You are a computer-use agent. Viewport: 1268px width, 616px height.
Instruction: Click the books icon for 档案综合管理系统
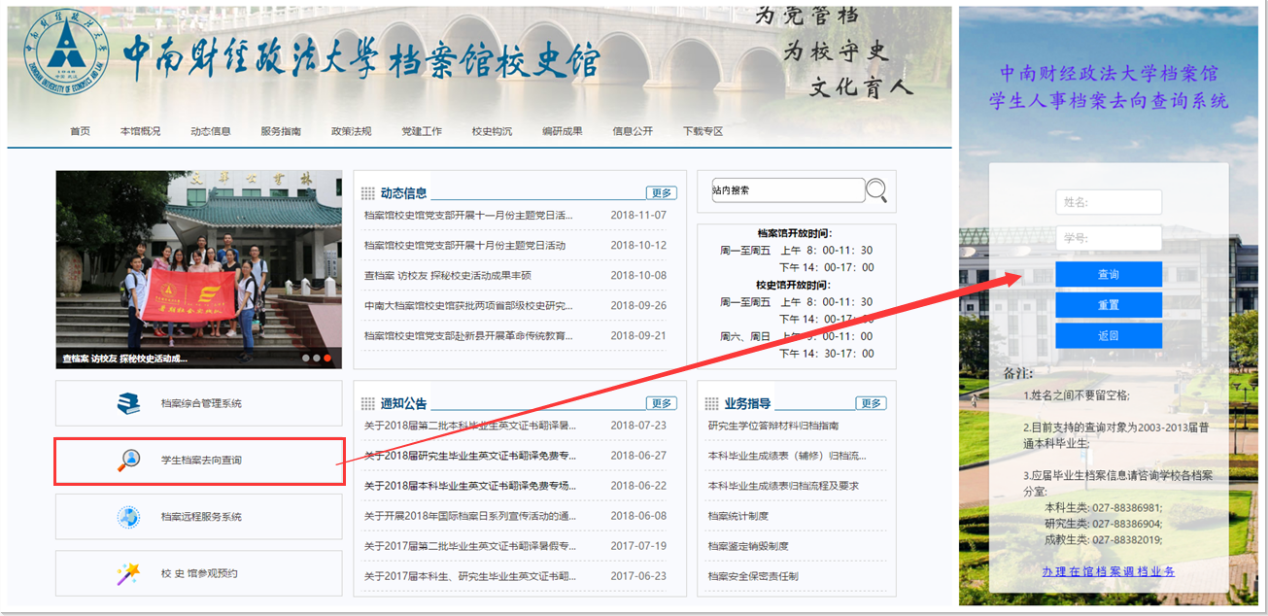click(129, 403)
